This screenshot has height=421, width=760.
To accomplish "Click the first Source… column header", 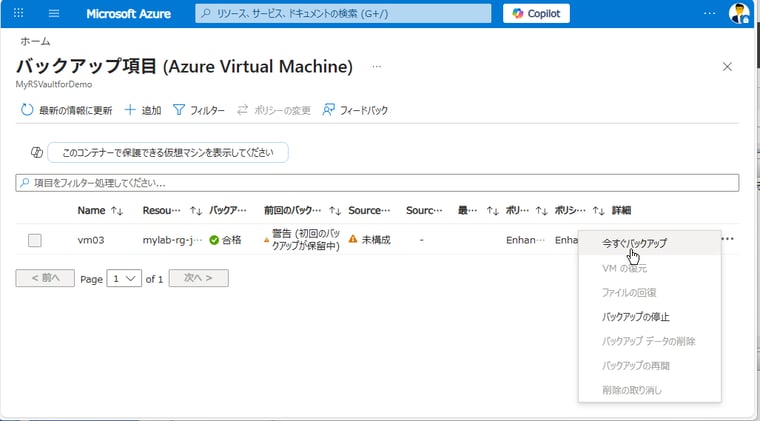I will tap(369, 210).
